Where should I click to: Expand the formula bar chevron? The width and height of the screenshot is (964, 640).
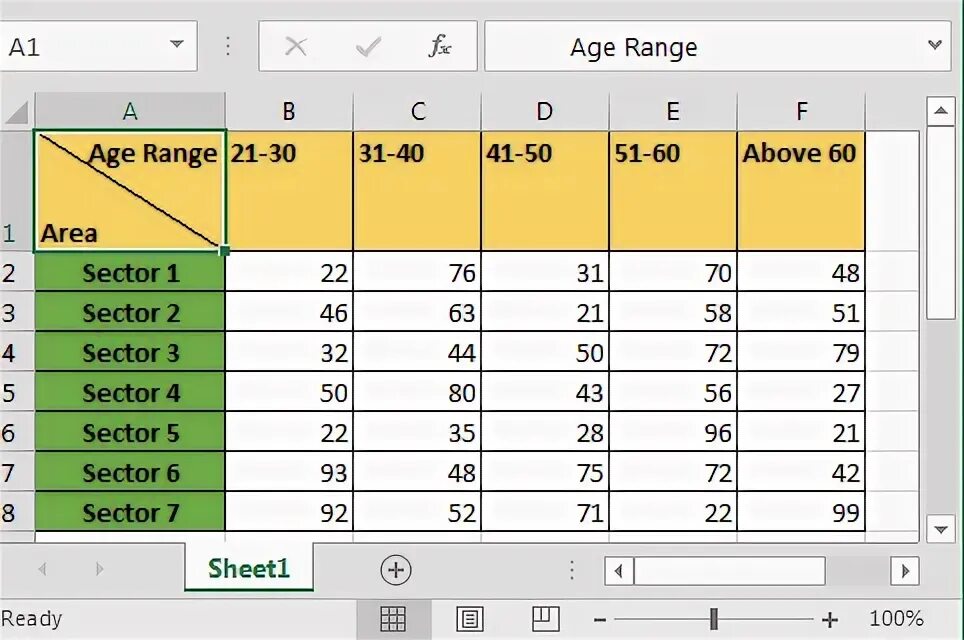click(934, 44)
